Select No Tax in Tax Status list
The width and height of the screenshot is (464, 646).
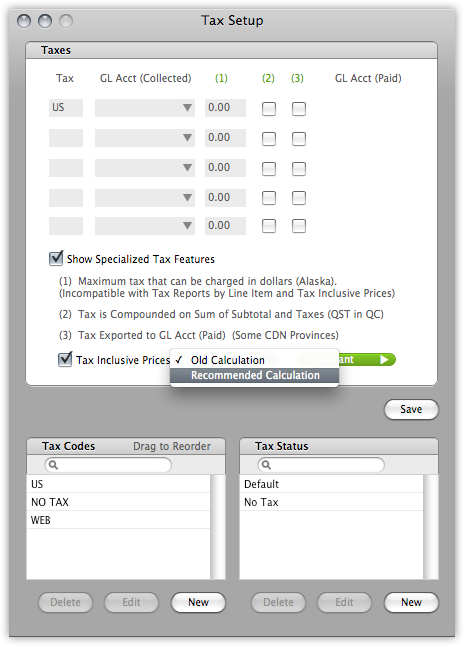coord(331,502)
